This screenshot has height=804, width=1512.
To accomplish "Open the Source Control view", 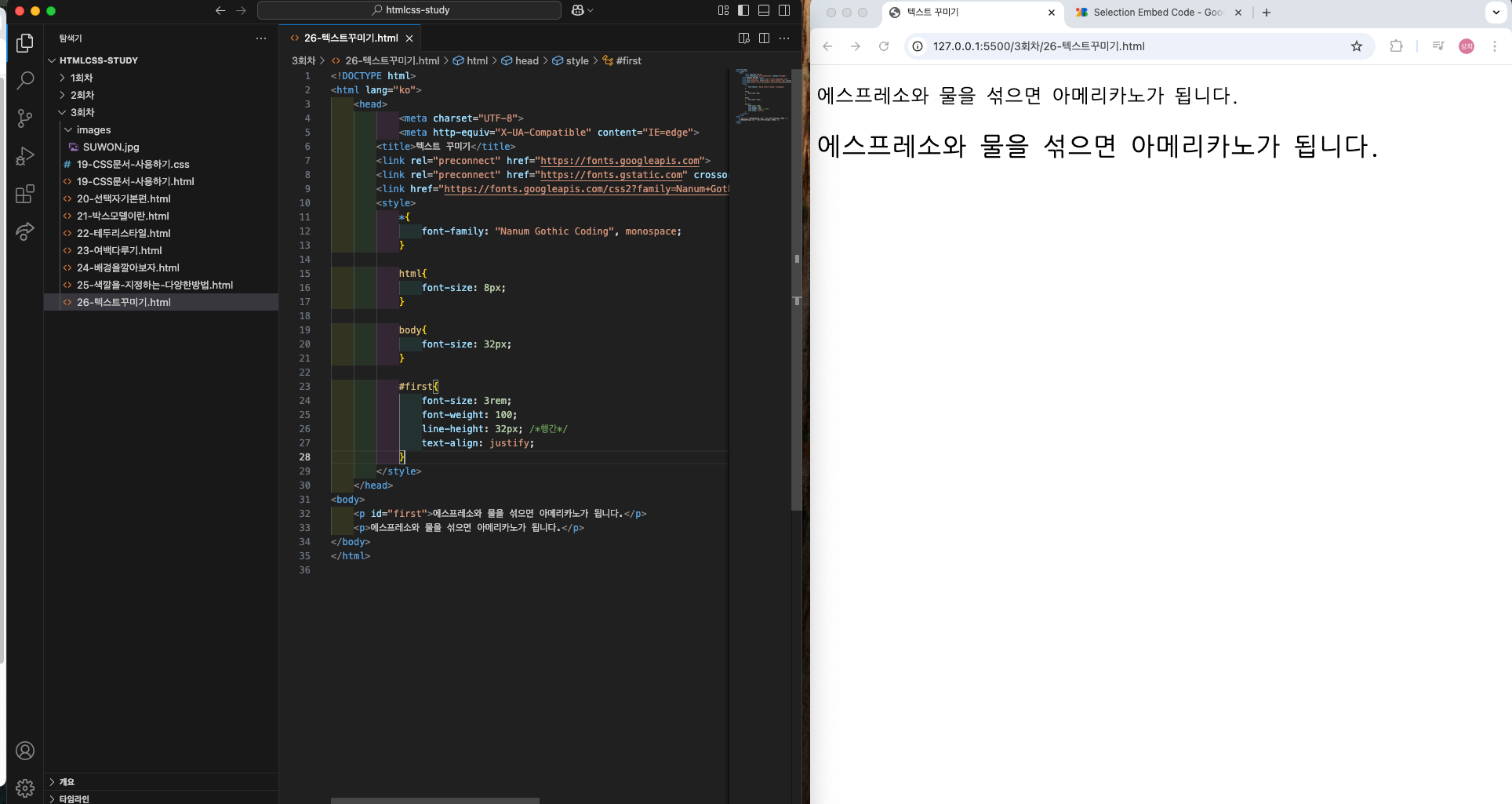I will coord(25,118).
